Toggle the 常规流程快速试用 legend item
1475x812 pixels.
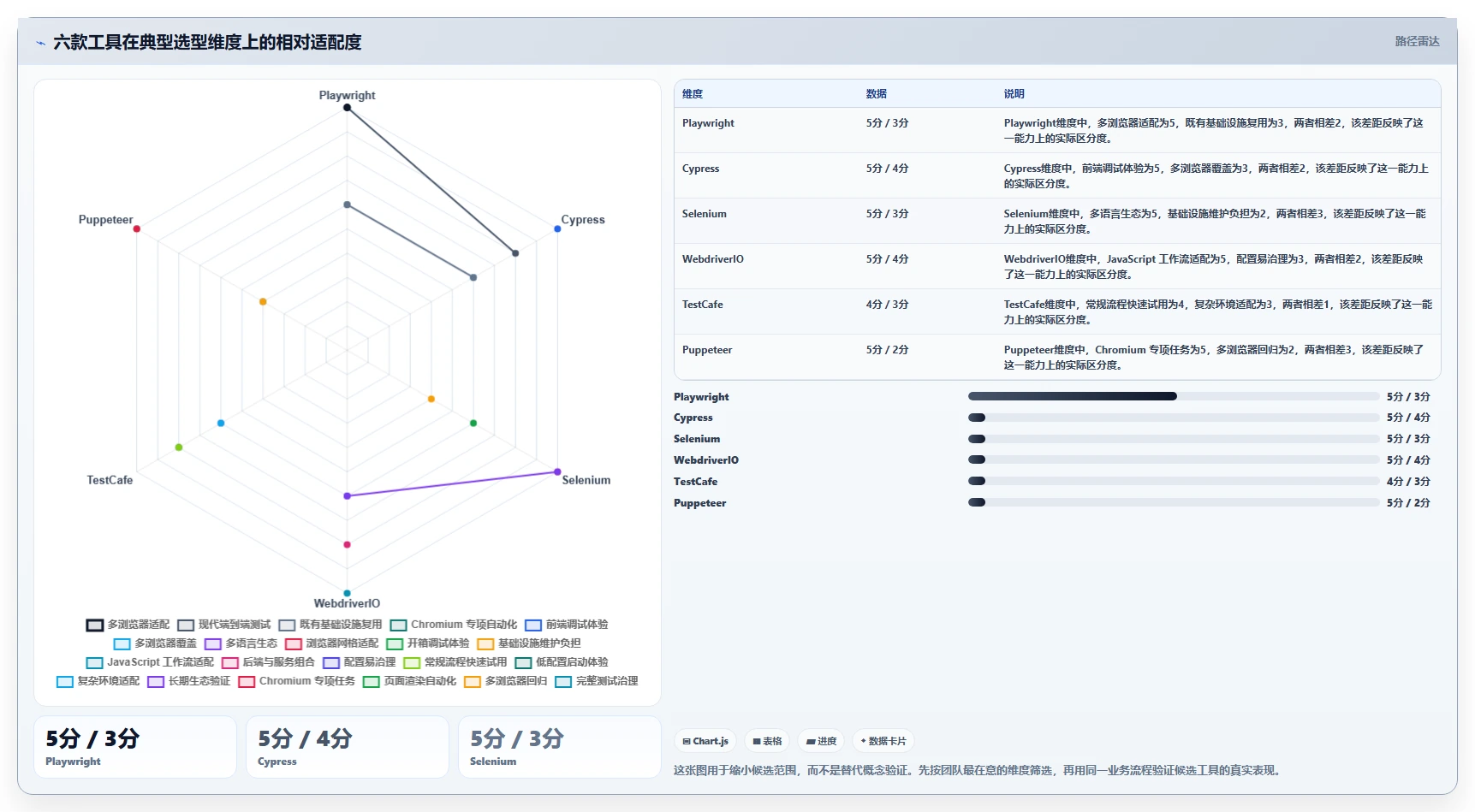[455, 662]
